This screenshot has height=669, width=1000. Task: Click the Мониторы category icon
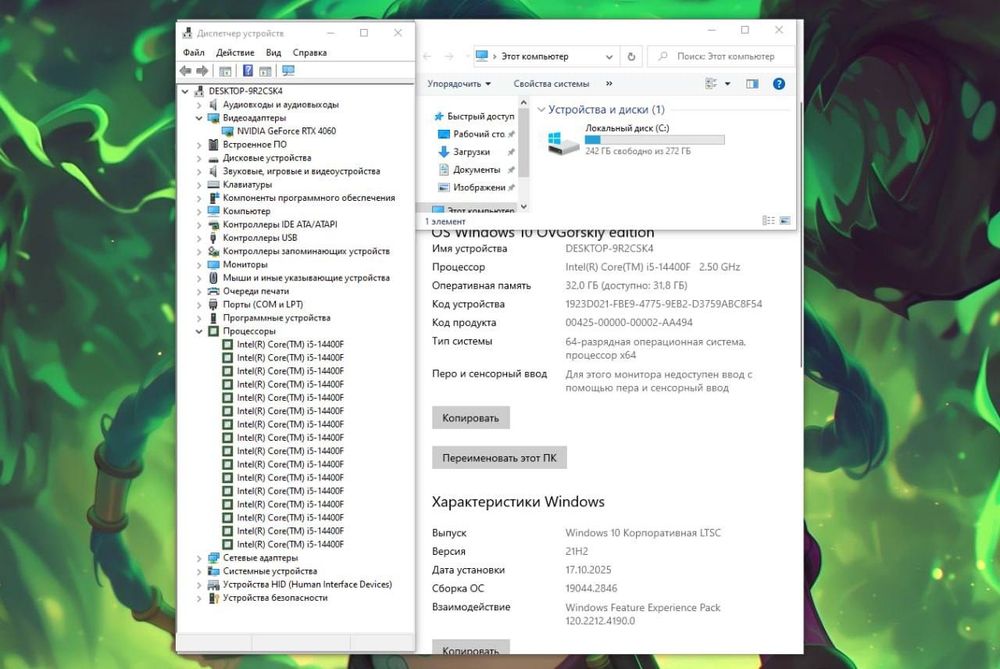pyautogui.click(x=213, y=264)
